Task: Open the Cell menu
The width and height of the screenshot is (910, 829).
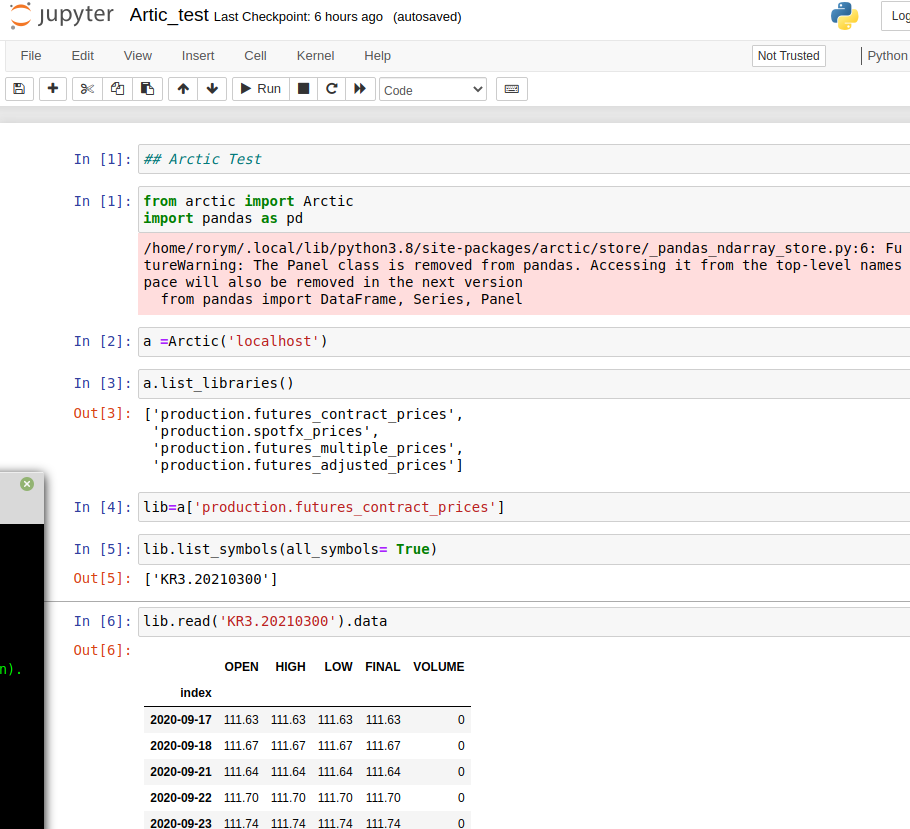Action: 254,55
